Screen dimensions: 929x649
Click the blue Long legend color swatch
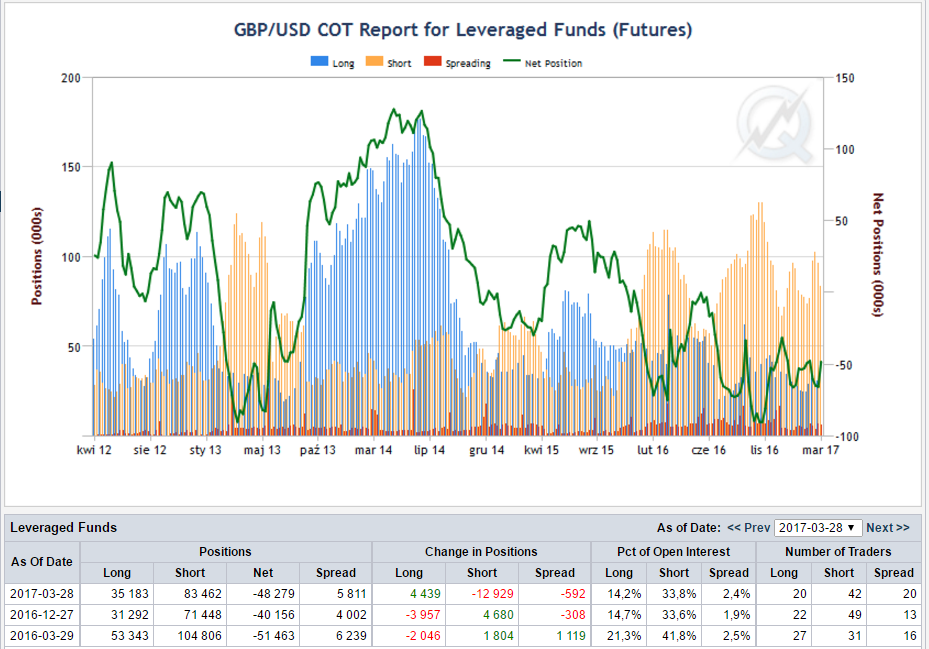320,62
